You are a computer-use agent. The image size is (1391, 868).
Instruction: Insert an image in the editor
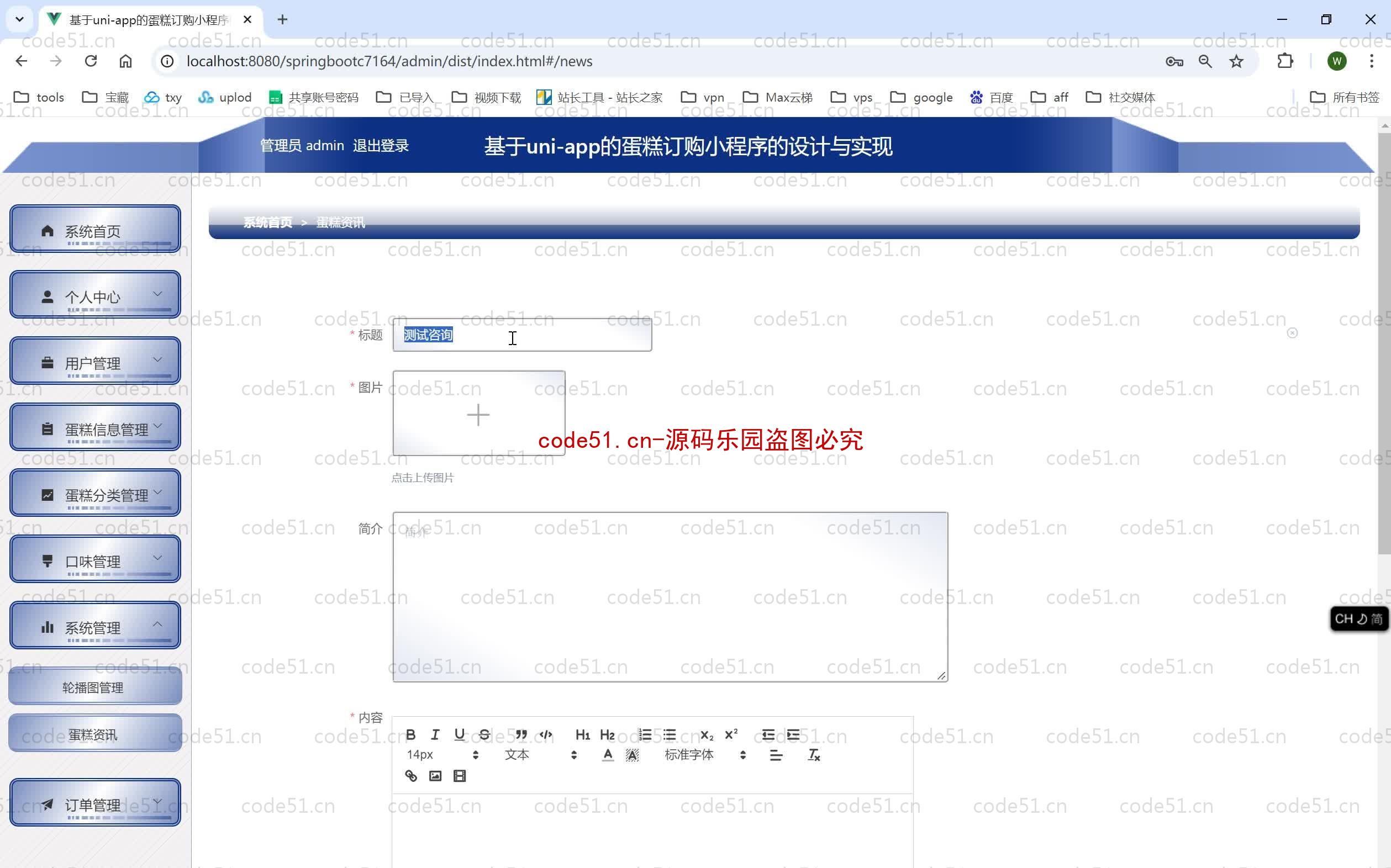tap(435, 776)
